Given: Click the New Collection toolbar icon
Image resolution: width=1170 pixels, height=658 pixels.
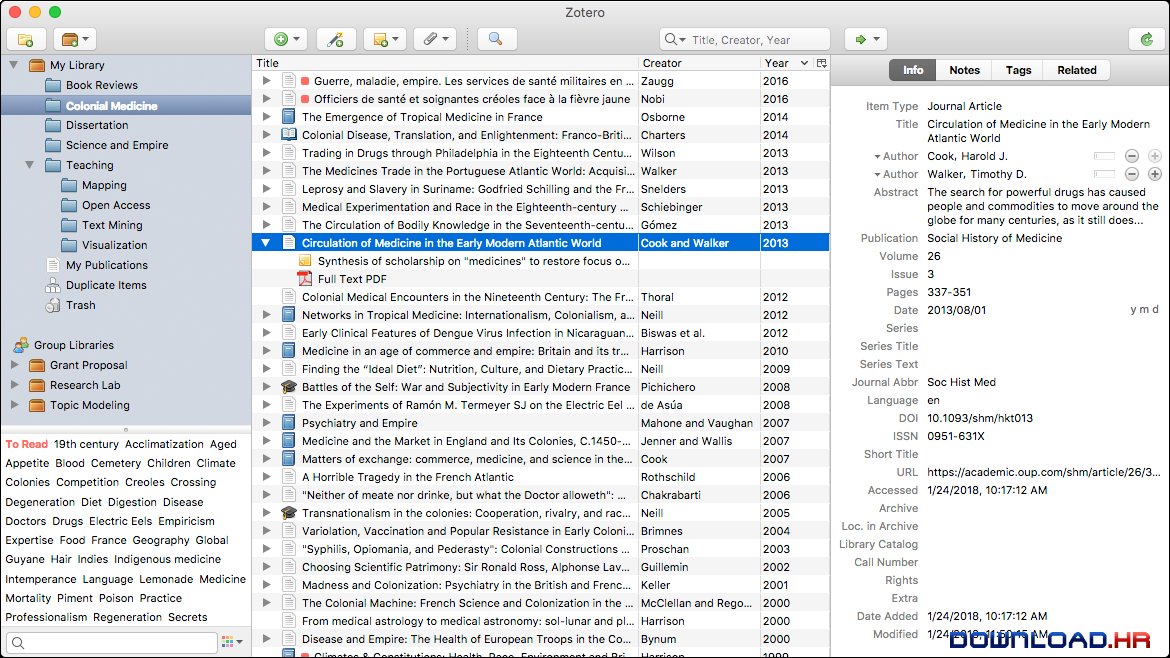Looking at the screenshot, I should coord(26,40).
